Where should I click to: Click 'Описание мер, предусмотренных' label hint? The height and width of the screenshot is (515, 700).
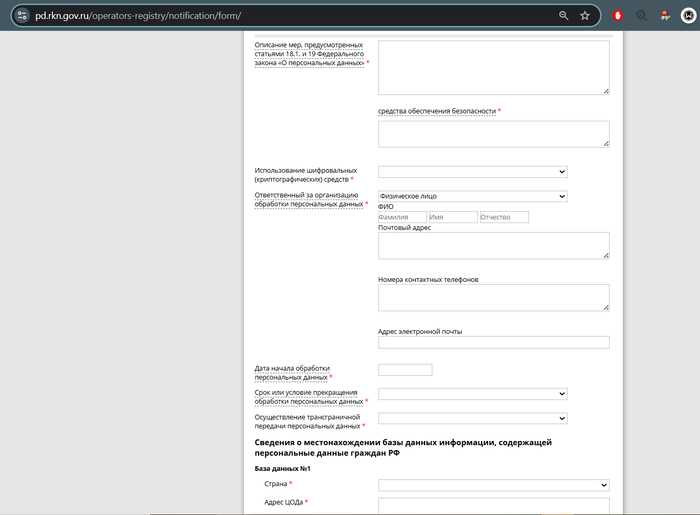(x=309, y=54)
